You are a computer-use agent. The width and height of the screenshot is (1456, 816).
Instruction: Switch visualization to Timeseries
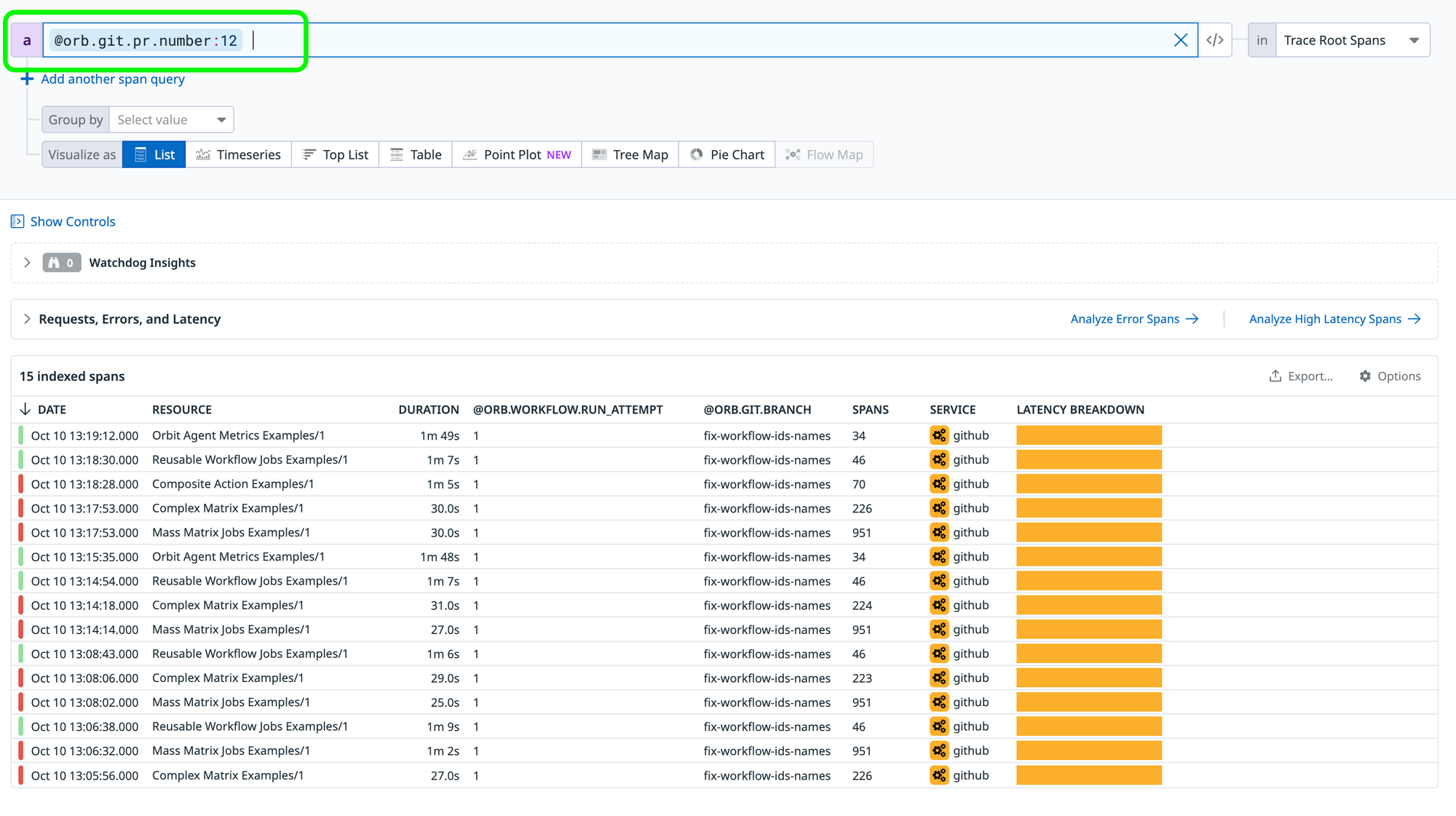(239, 155)
